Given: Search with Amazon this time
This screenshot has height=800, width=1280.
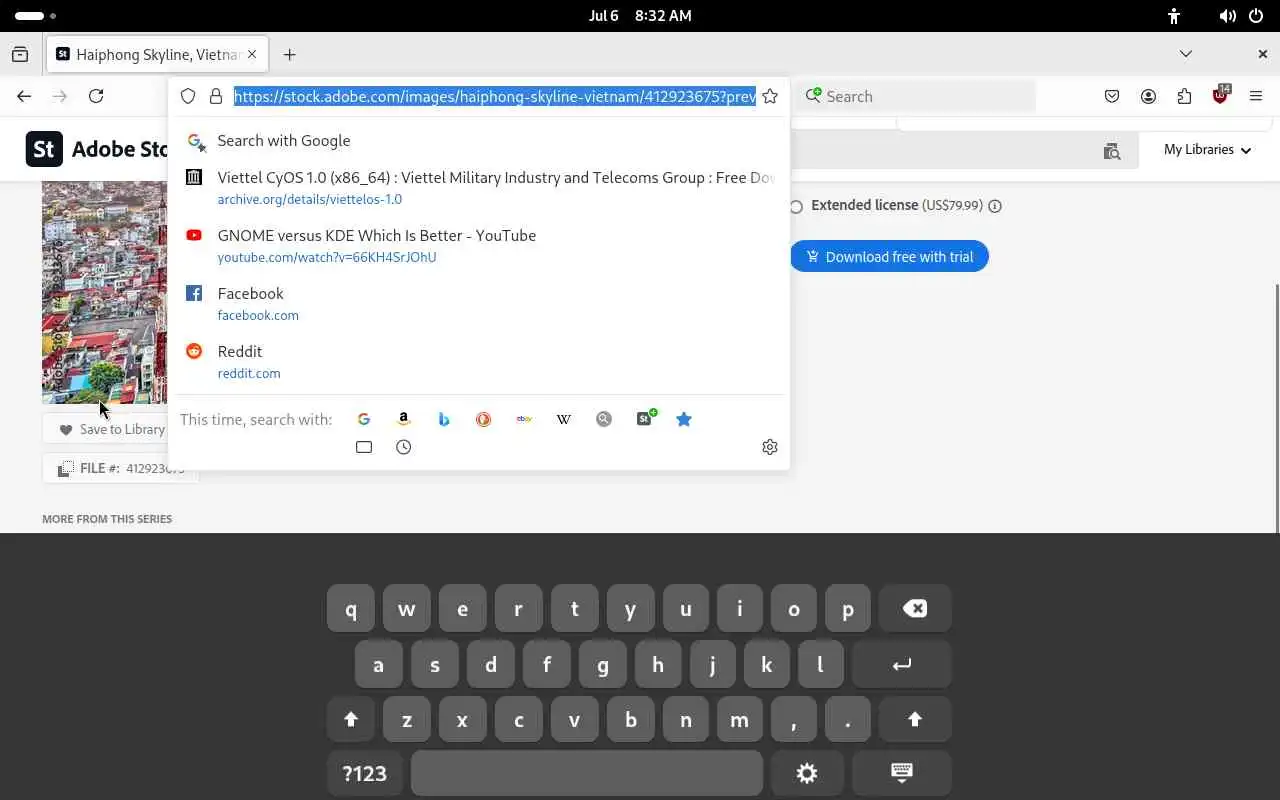Looking at the screenshot, I should [404, 419].
